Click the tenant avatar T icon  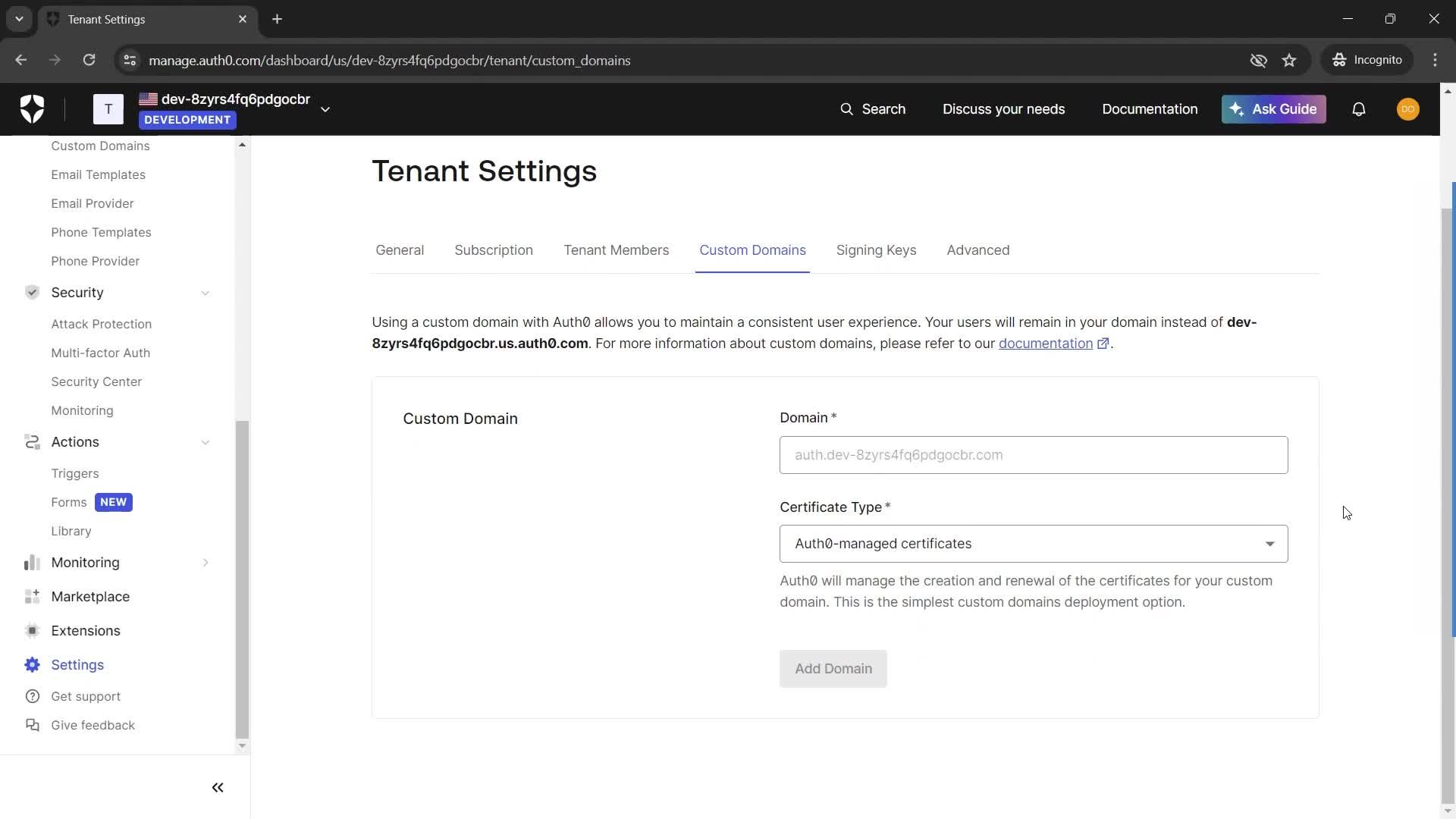tap(108, 109)
